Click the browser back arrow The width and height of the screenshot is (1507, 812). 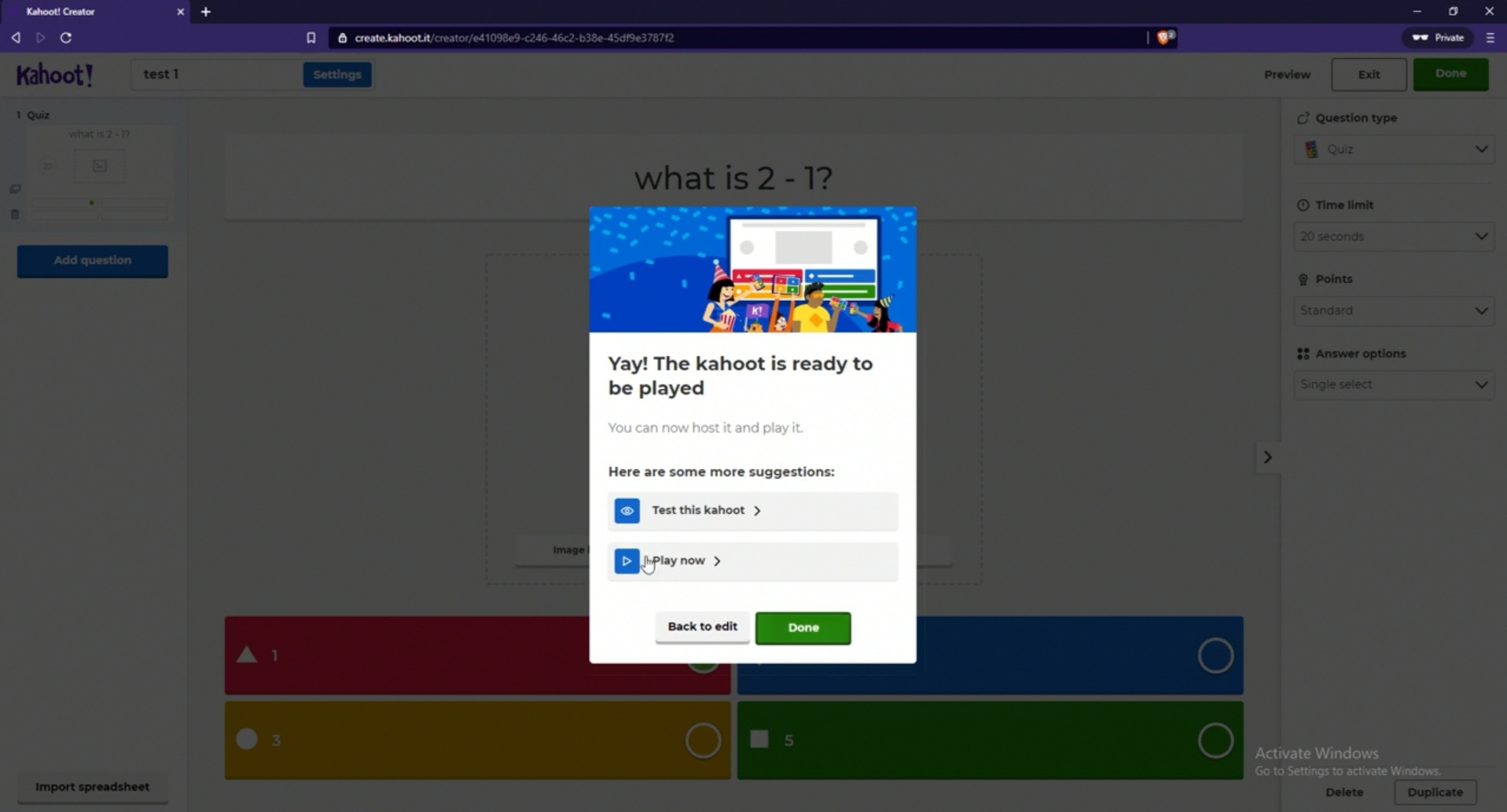[16, 38]
